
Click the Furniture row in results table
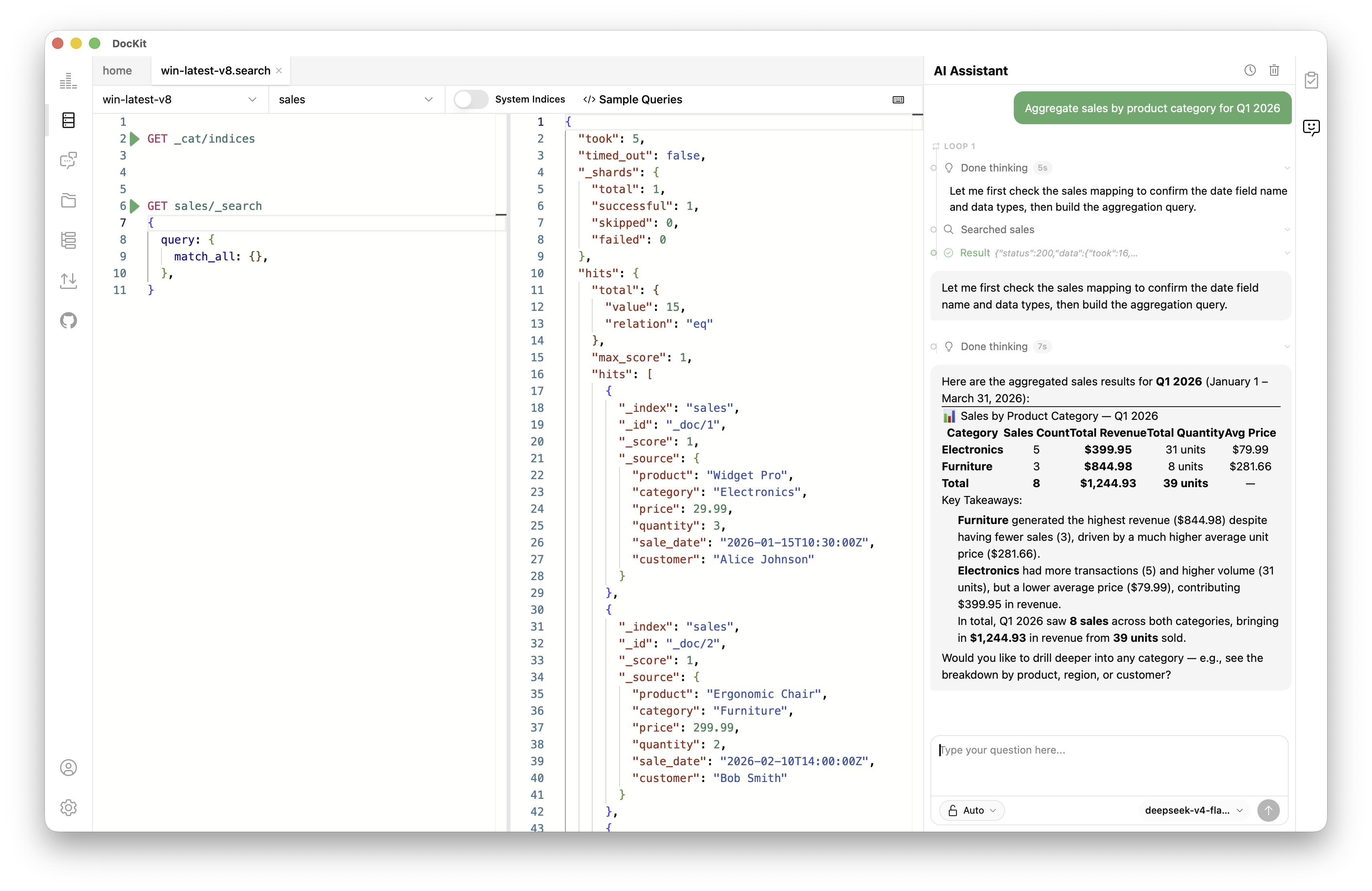[x=1110, y=467]
